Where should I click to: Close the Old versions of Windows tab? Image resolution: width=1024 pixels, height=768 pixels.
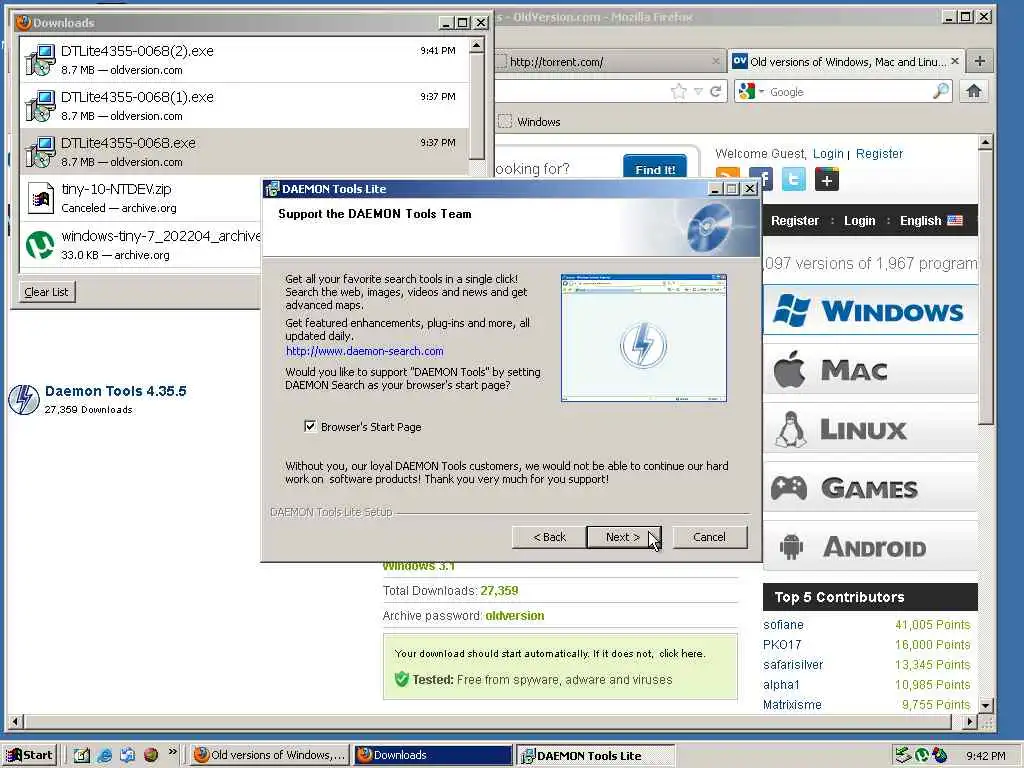[955, 61]
